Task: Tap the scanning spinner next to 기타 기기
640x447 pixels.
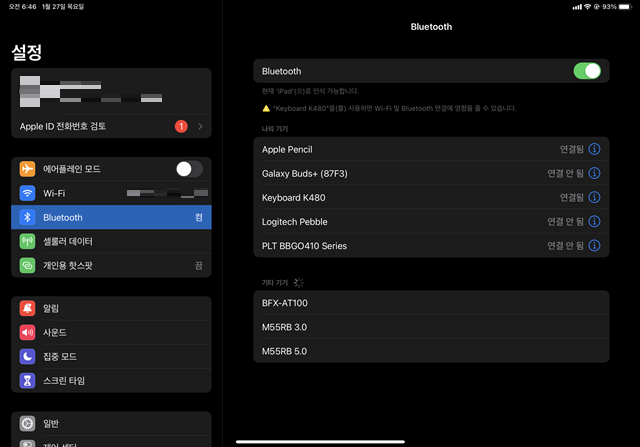Action: click(x=299, y=282)
